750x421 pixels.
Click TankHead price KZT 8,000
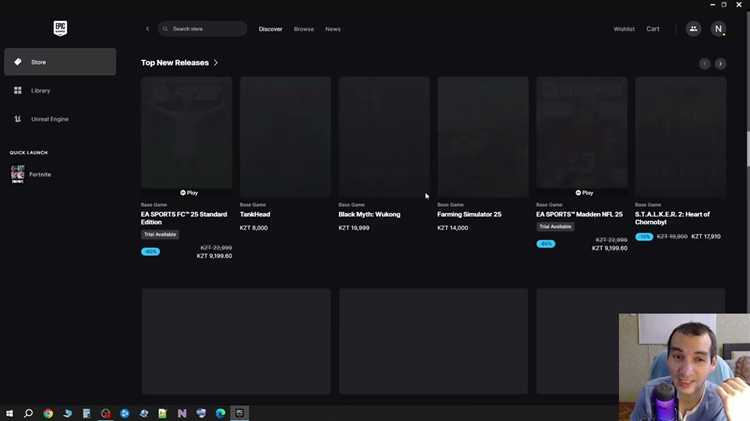(x=254, y=228)
